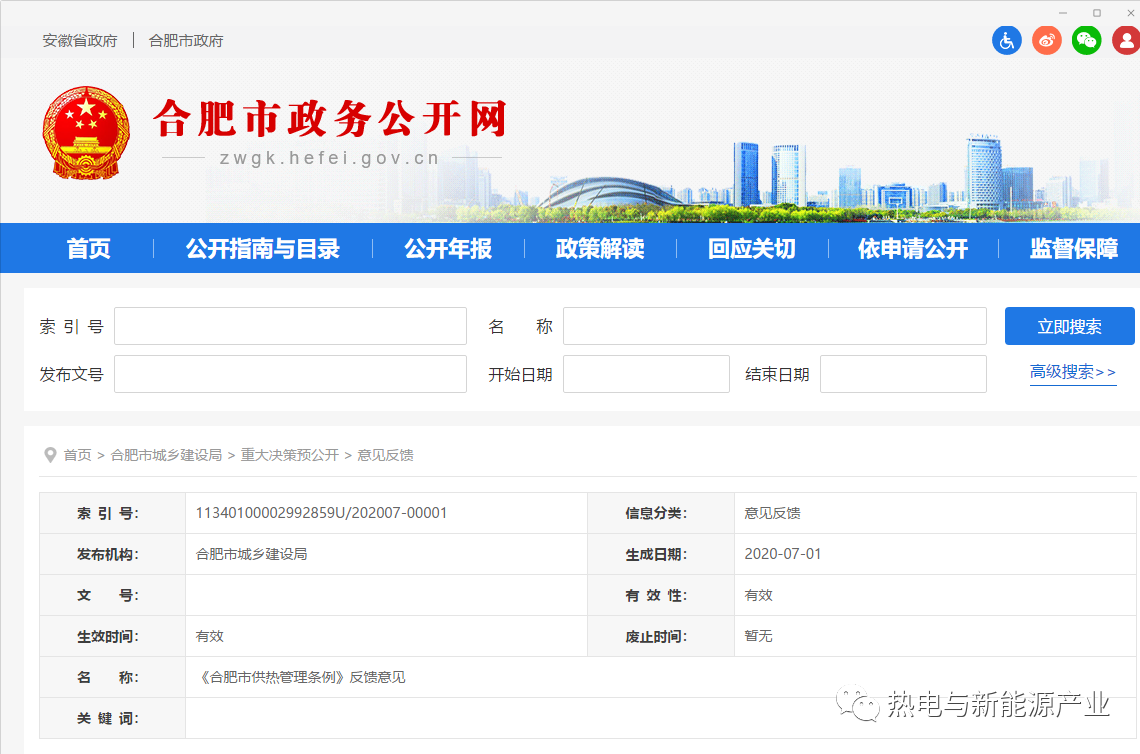Focus the 发布文号 input field
Screen dimensions: 1140x754
(290, 374)
